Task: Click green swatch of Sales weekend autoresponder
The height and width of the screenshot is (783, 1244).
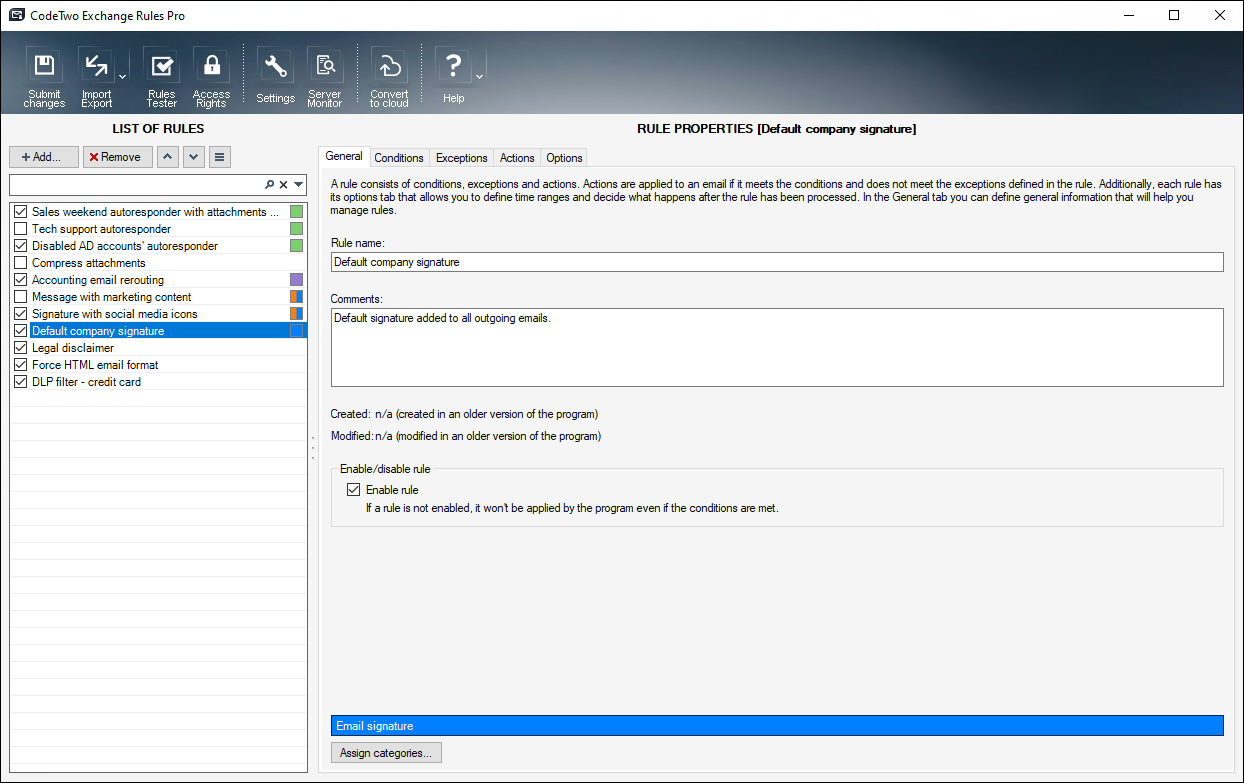Action: [296, 212]
